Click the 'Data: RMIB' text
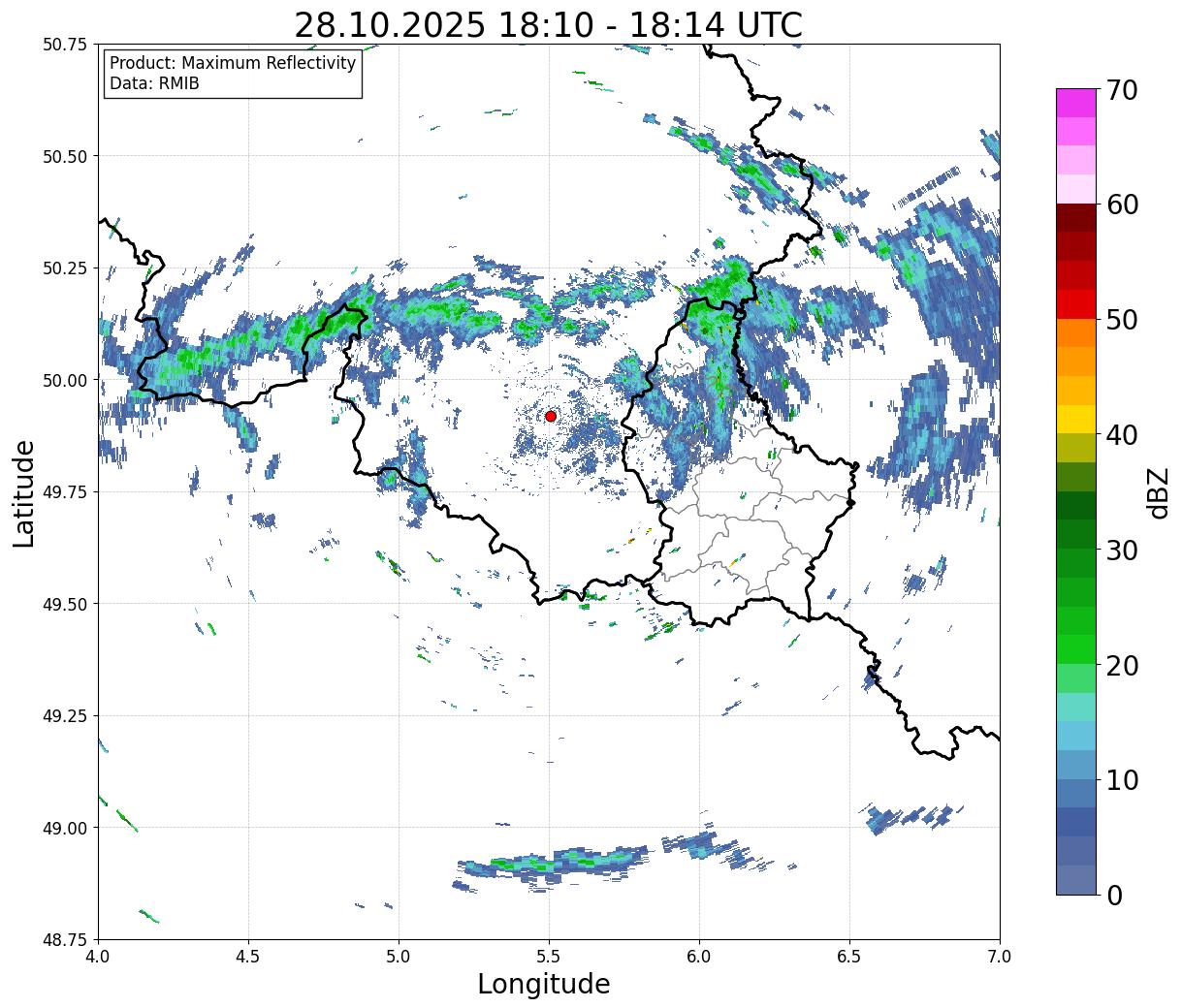Screen dimensions: 1182x1008 coord(154,83)
